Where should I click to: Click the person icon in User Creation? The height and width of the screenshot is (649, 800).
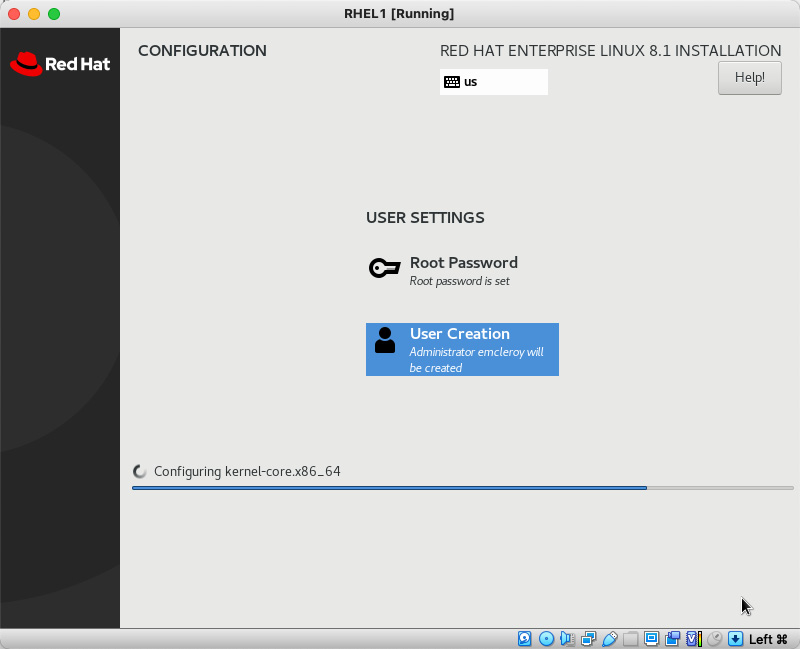pos(385,340)
